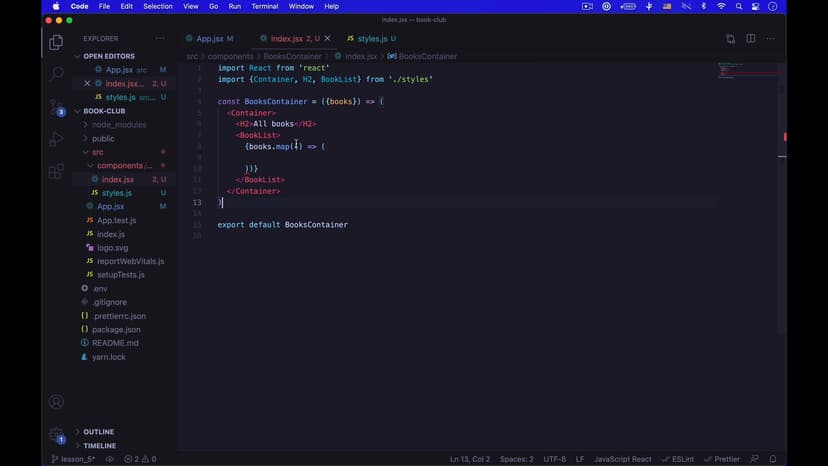
Task: Toggle ESLint status bar item
Action: (678, 459)
